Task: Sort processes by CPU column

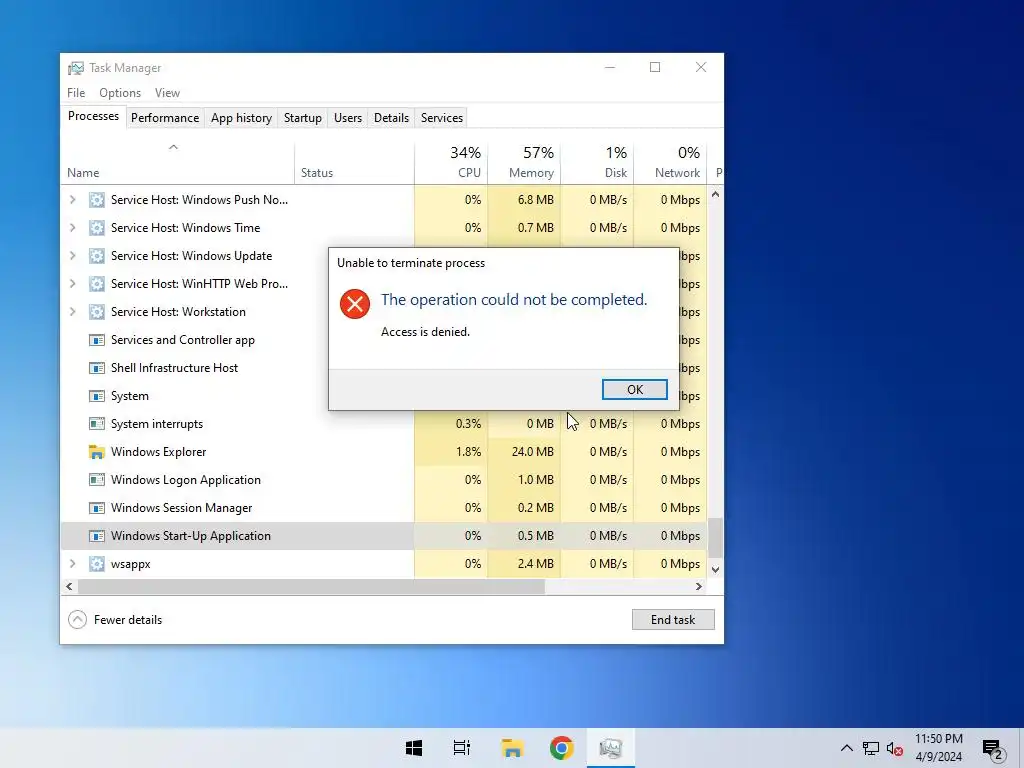Action: click(451, 163)
